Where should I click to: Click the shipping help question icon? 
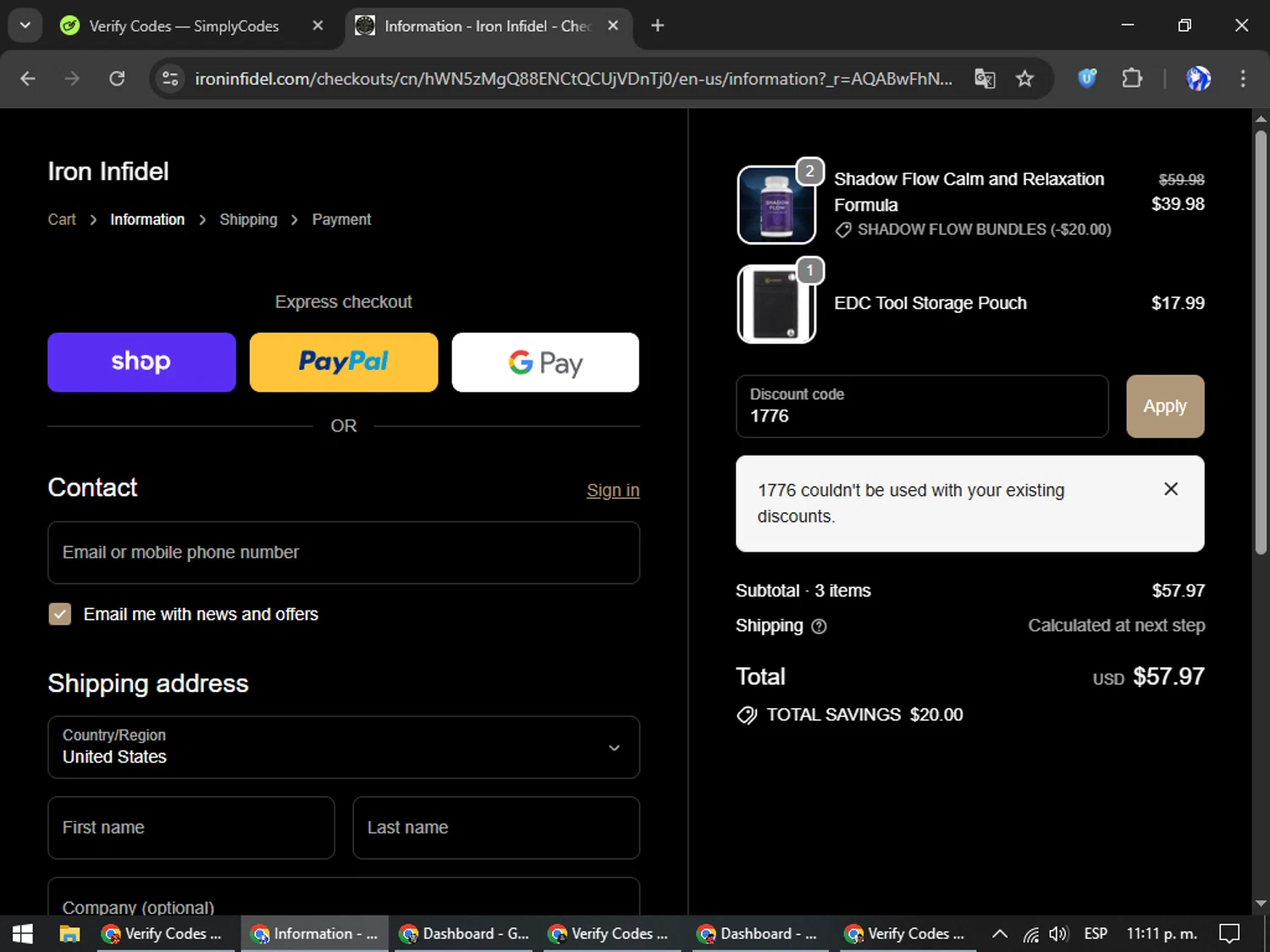point(819,626)
